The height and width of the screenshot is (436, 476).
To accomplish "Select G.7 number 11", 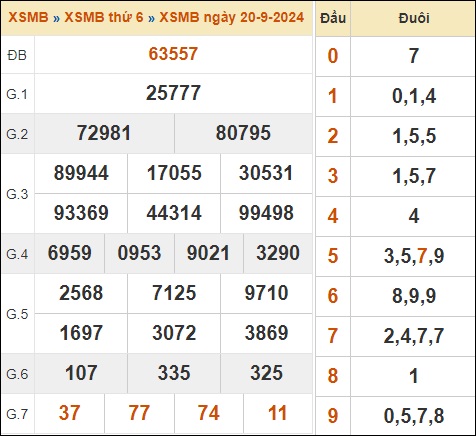I will [277, 413].
